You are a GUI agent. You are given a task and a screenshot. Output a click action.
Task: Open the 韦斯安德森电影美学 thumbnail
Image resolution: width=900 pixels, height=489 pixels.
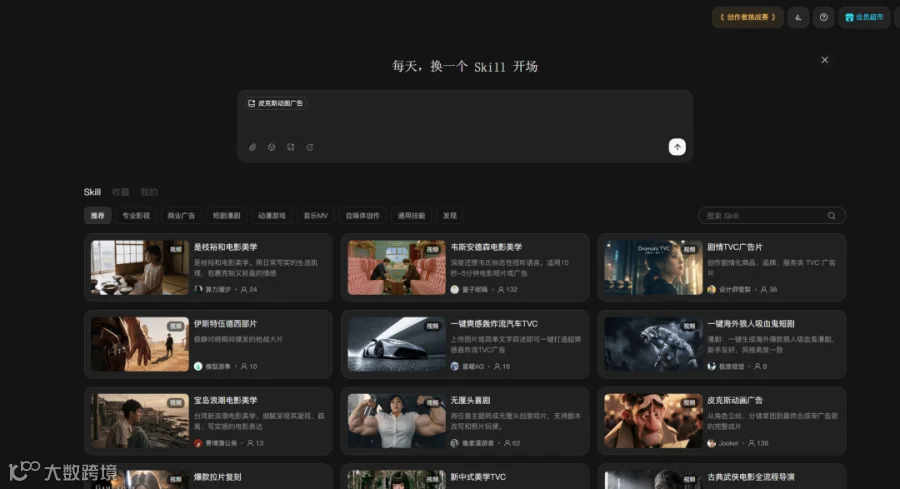tap(397, 267)
